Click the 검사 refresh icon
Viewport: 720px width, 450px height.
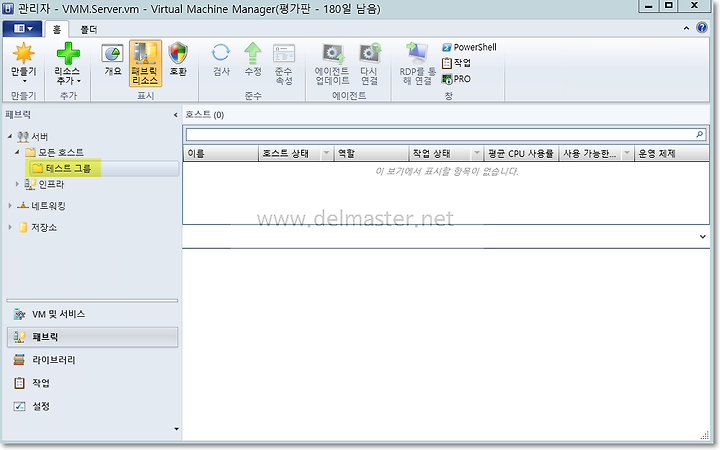click(x=221, y=53)
